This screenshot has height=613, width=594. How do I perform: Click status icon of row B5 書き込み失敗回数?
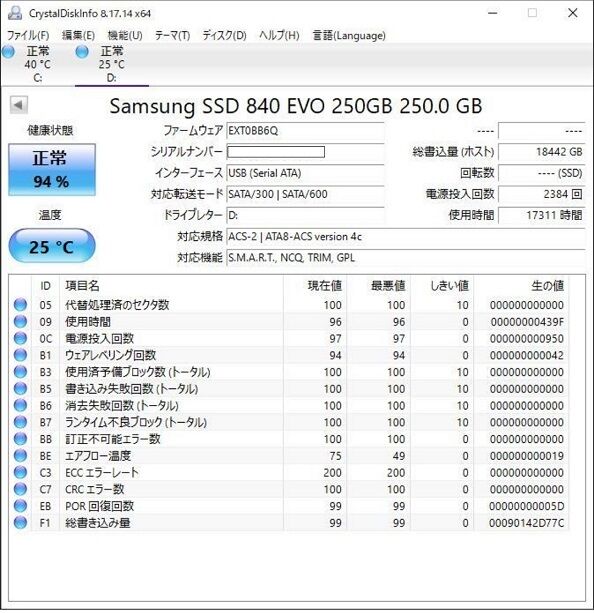(20, 389)
